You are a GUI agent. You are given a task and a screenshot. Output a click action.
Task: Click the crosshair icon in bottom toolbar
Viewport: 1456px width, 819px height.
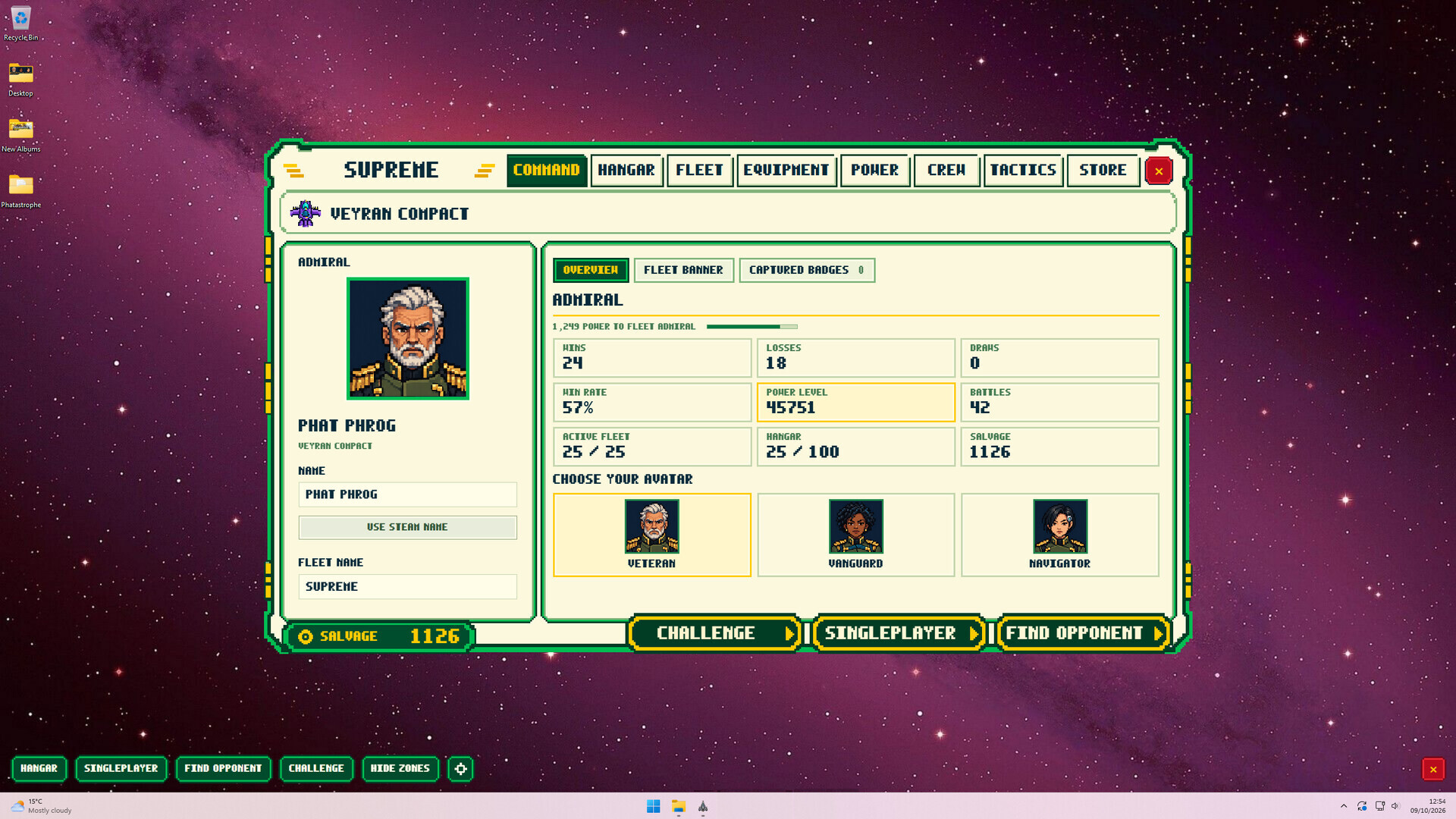pyautogui.click(x=460, y=768)
